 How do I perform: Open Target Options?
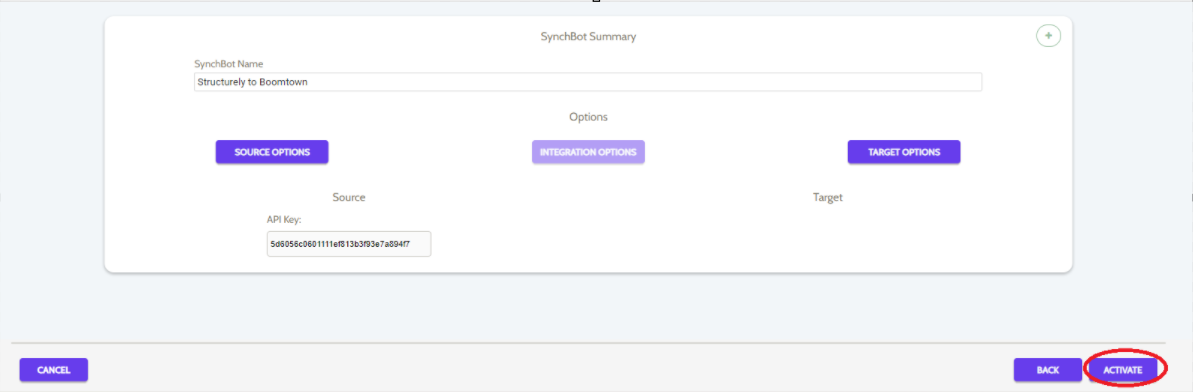tap(904, 151)
